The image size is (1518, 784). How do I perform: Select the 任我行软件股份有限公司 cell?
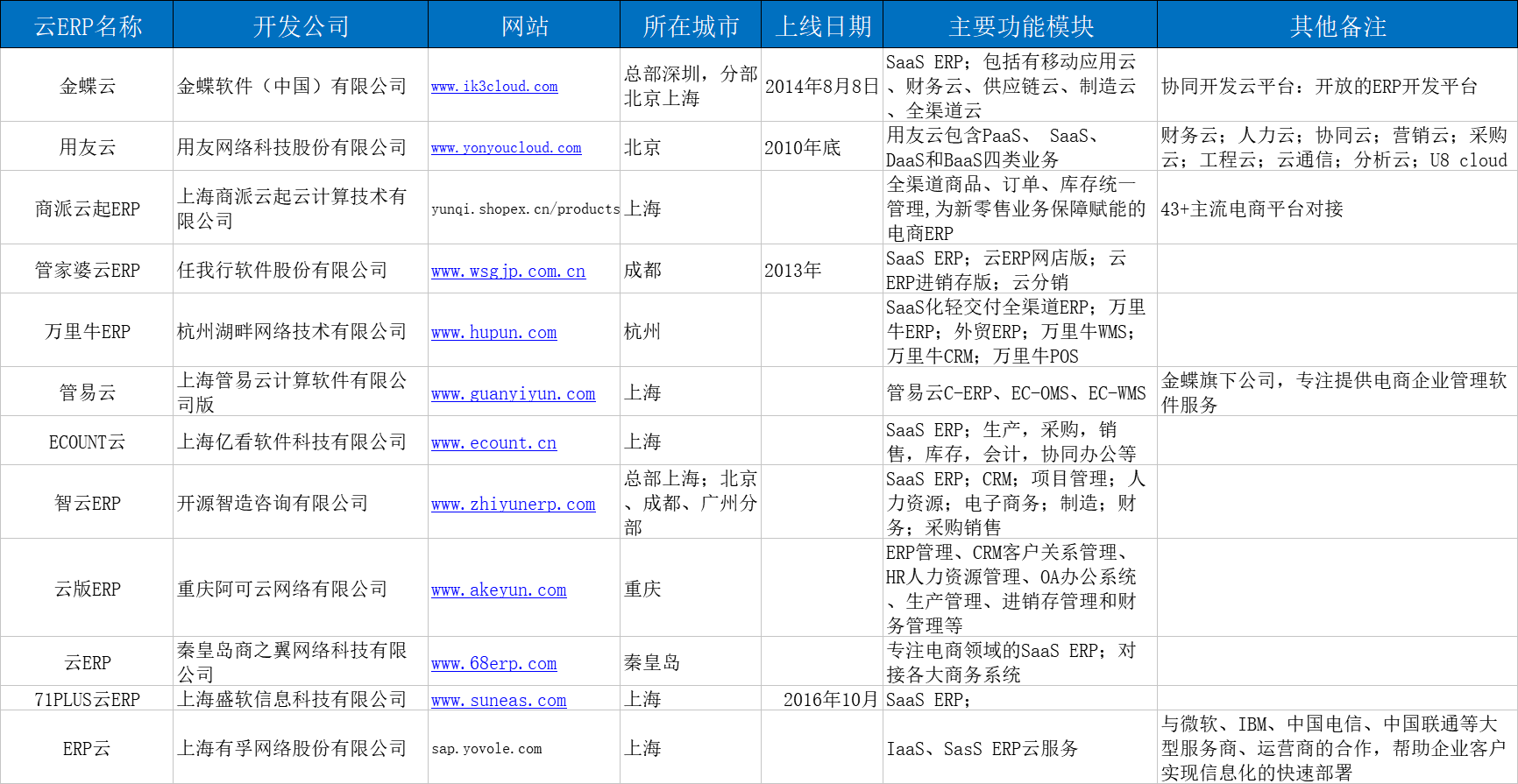tap(301, 269)
